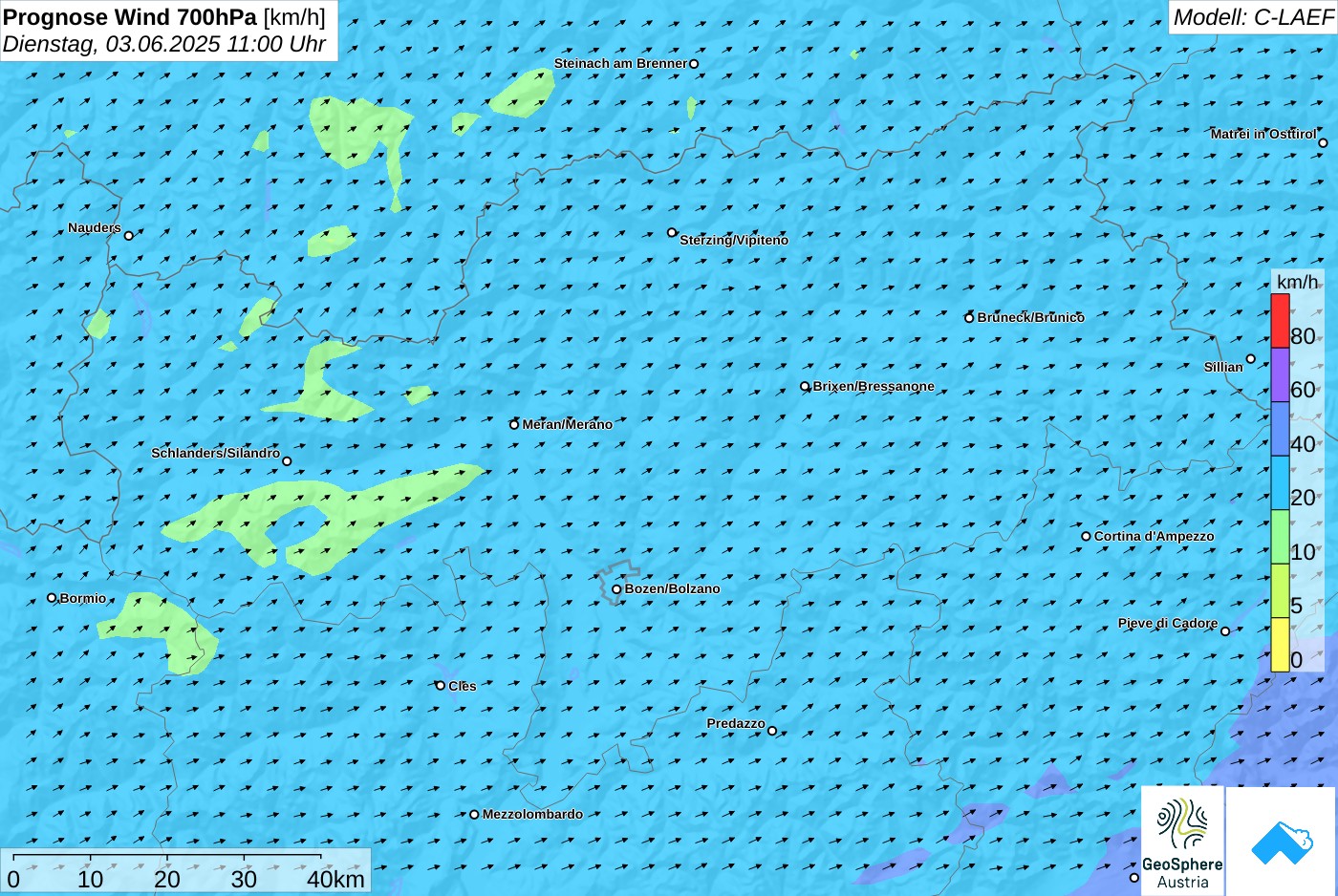Click the Predazzo city marker
This screenshot has width=1338, height=896.
click(772, 731)
